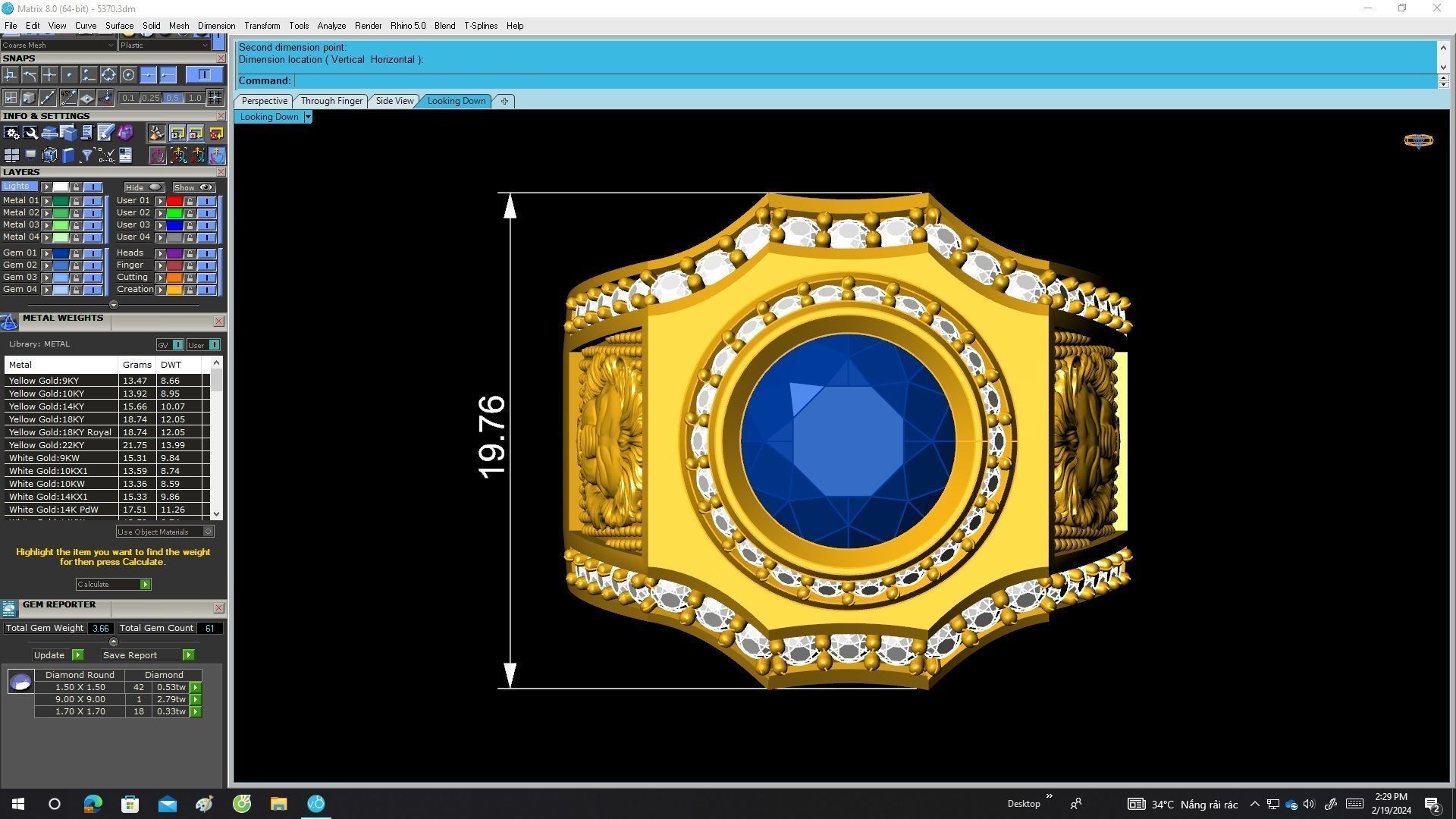Open the Looking Down viewport dropdown arrow

pos(307,117)
